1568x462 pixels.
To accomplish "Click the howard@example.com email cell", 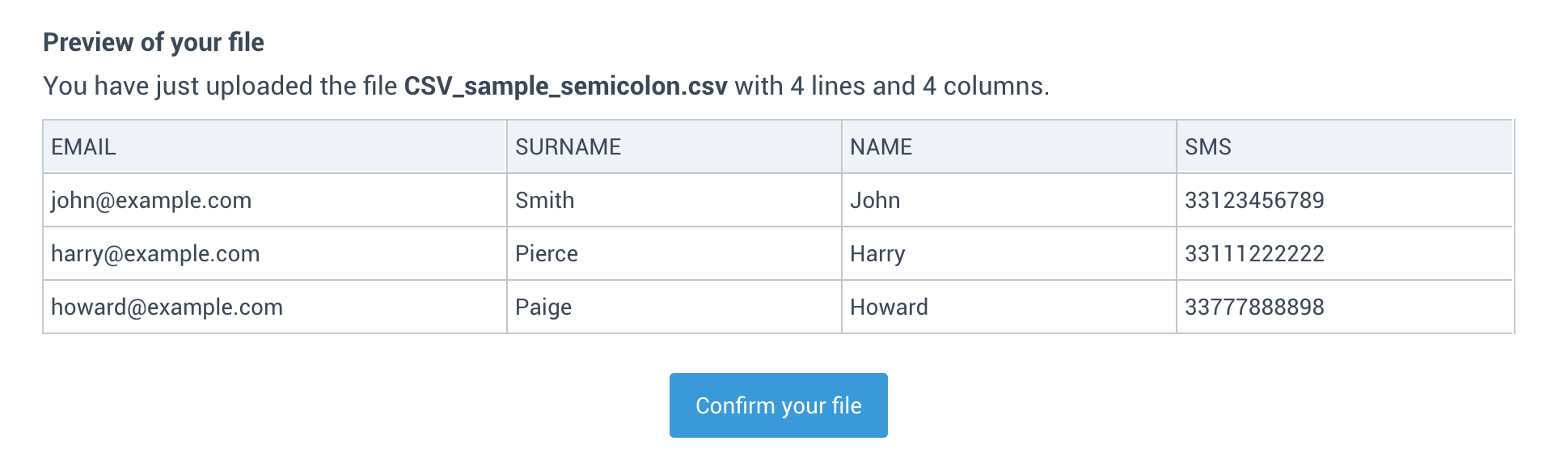I will tap(275, 307).
